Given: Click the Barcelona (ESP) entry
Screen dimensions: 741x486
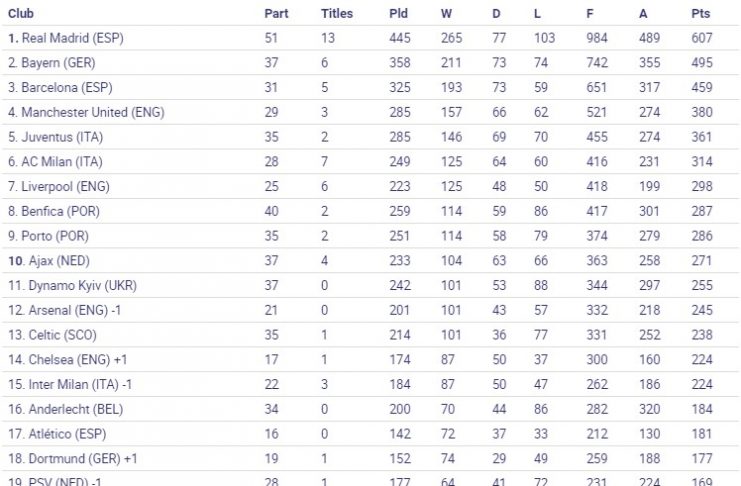Looking at the screenshot, I should point(60,87).
